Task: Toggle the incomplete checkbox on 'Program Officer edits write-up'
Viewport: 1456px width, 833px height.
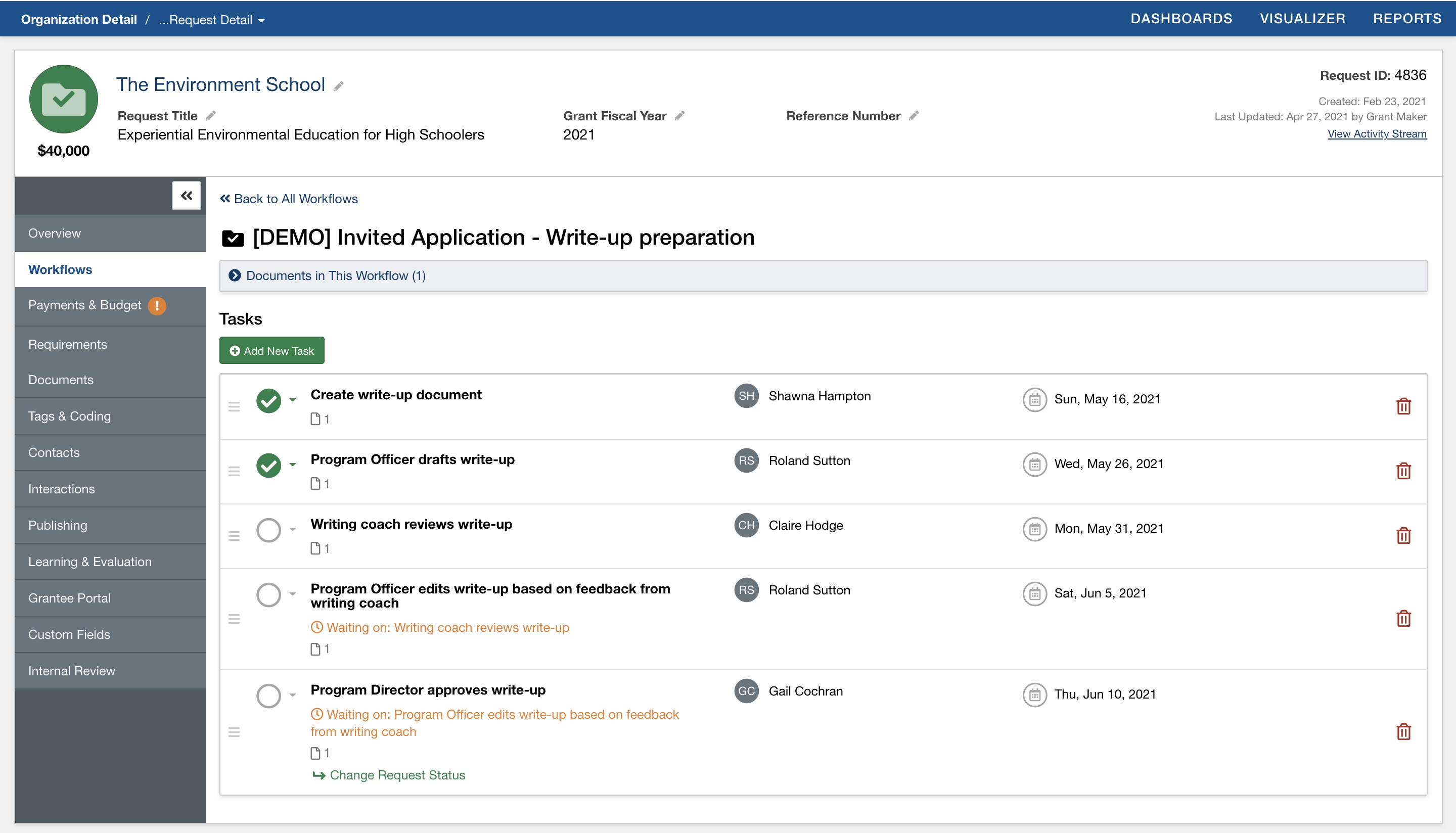Action: 269,593
